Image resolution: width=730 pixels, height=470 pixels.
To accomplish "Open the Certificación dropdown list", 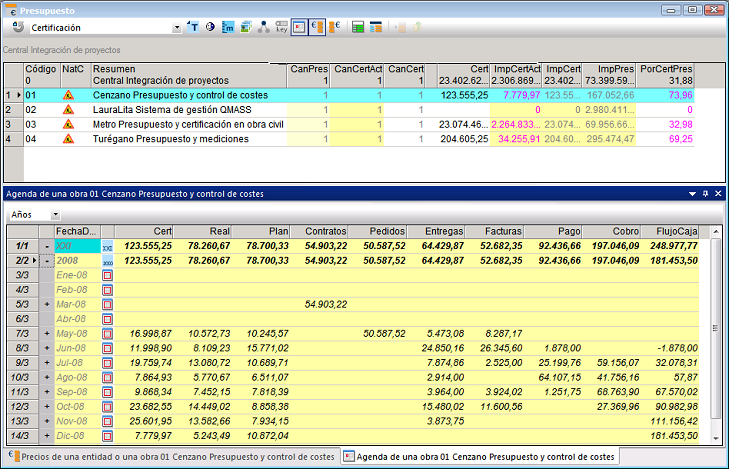I will (178, 28).
